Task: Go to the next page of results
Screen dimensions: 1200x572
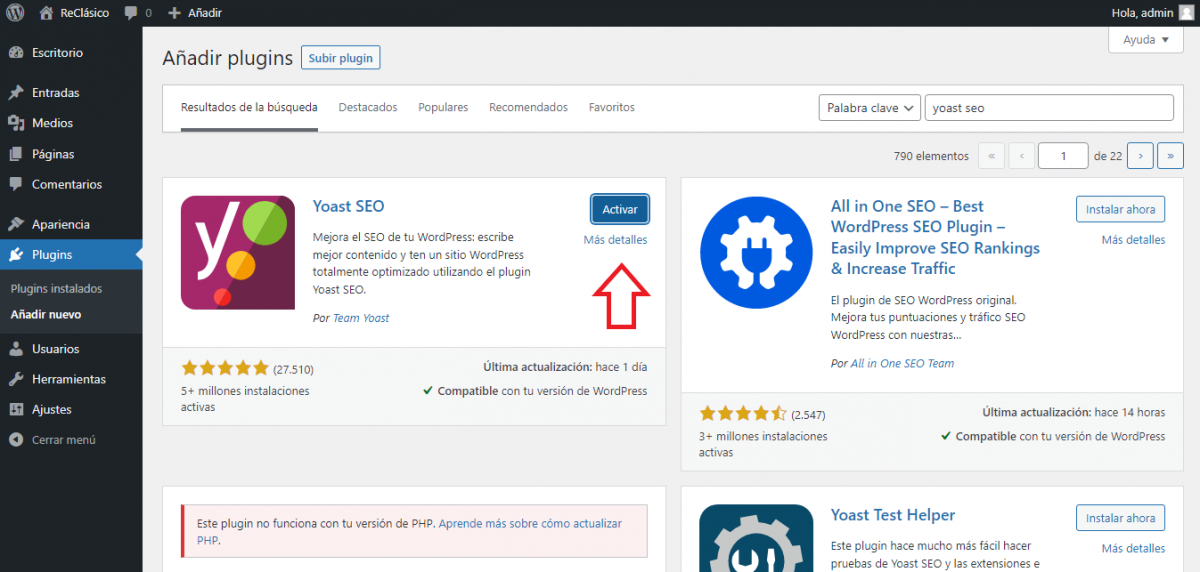Action: [x=1140, y=156]
